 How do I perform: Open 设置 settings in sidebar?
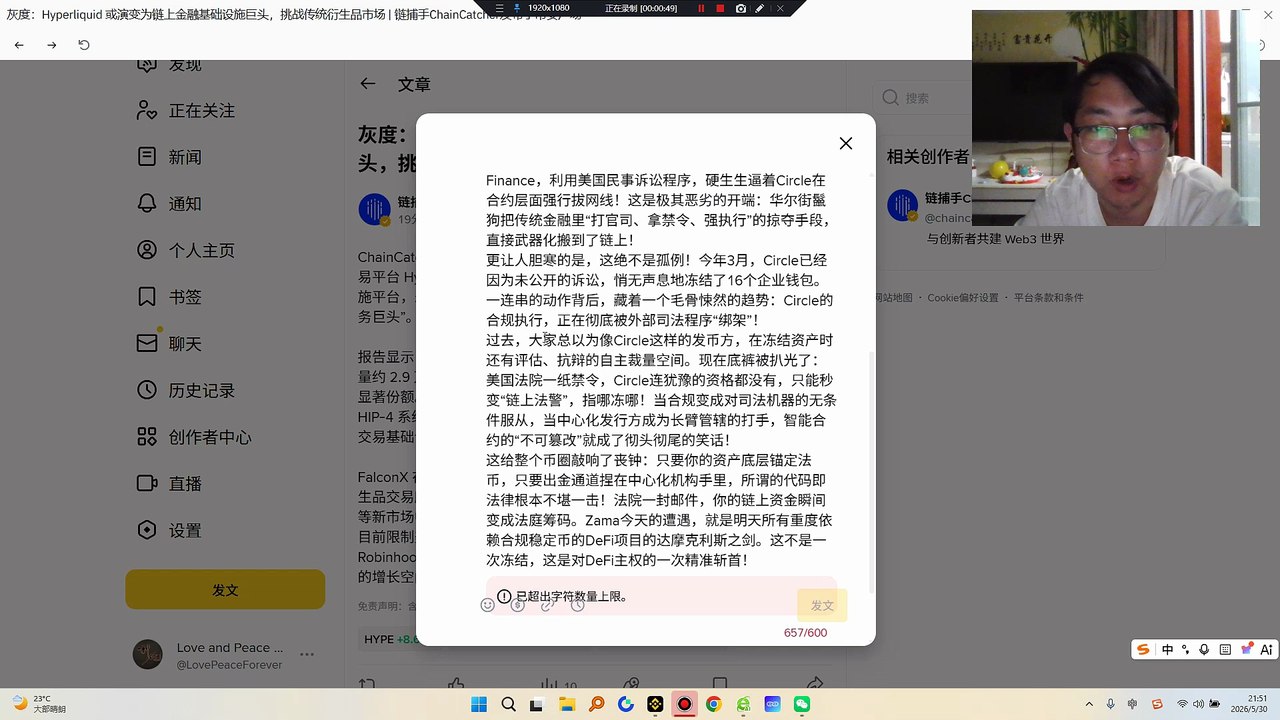(169, 530)
